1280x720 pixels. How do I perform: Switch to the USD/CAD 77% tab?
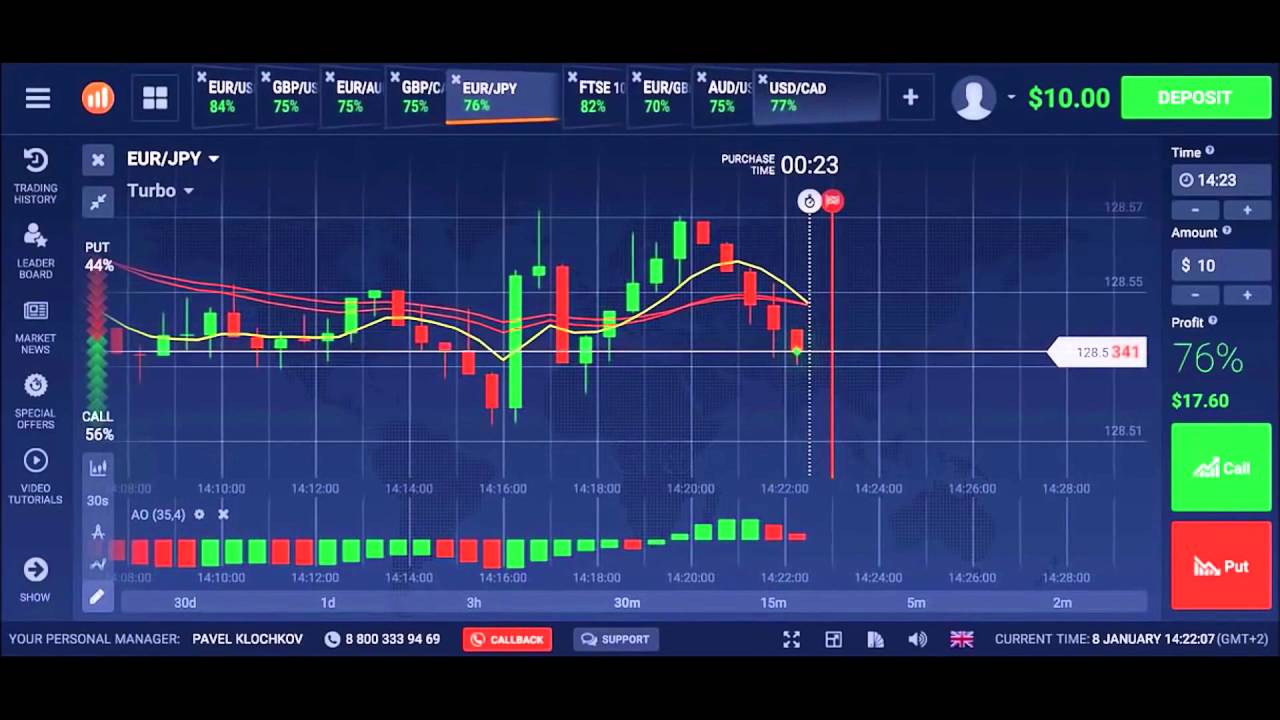click(816, 97)
